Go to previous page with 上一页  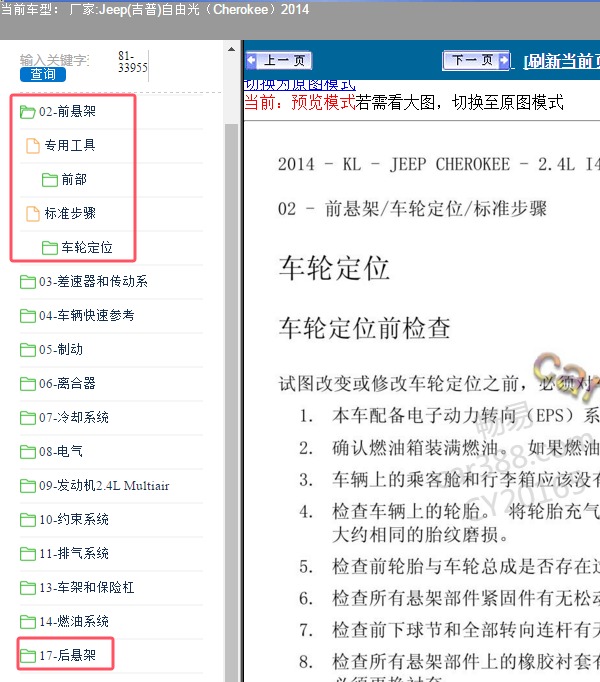point(279,60)
